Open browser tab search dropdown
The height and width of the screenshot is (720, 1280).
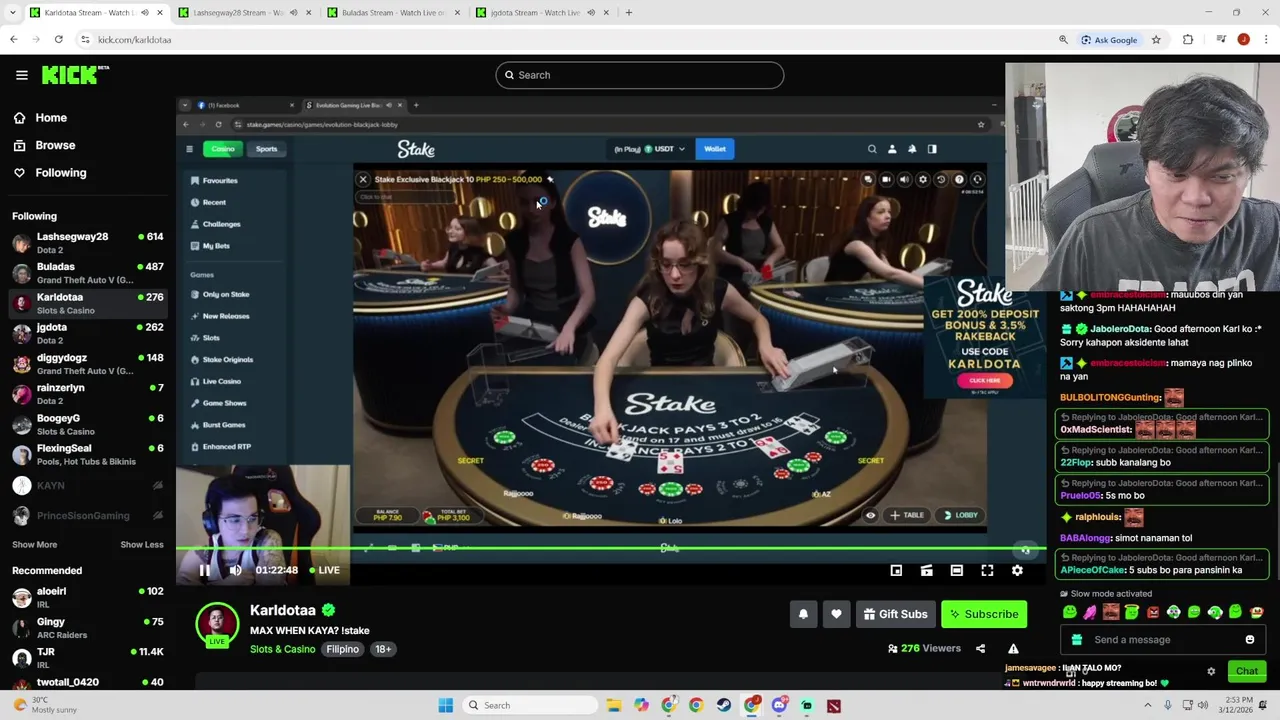[x=13, y=12]
